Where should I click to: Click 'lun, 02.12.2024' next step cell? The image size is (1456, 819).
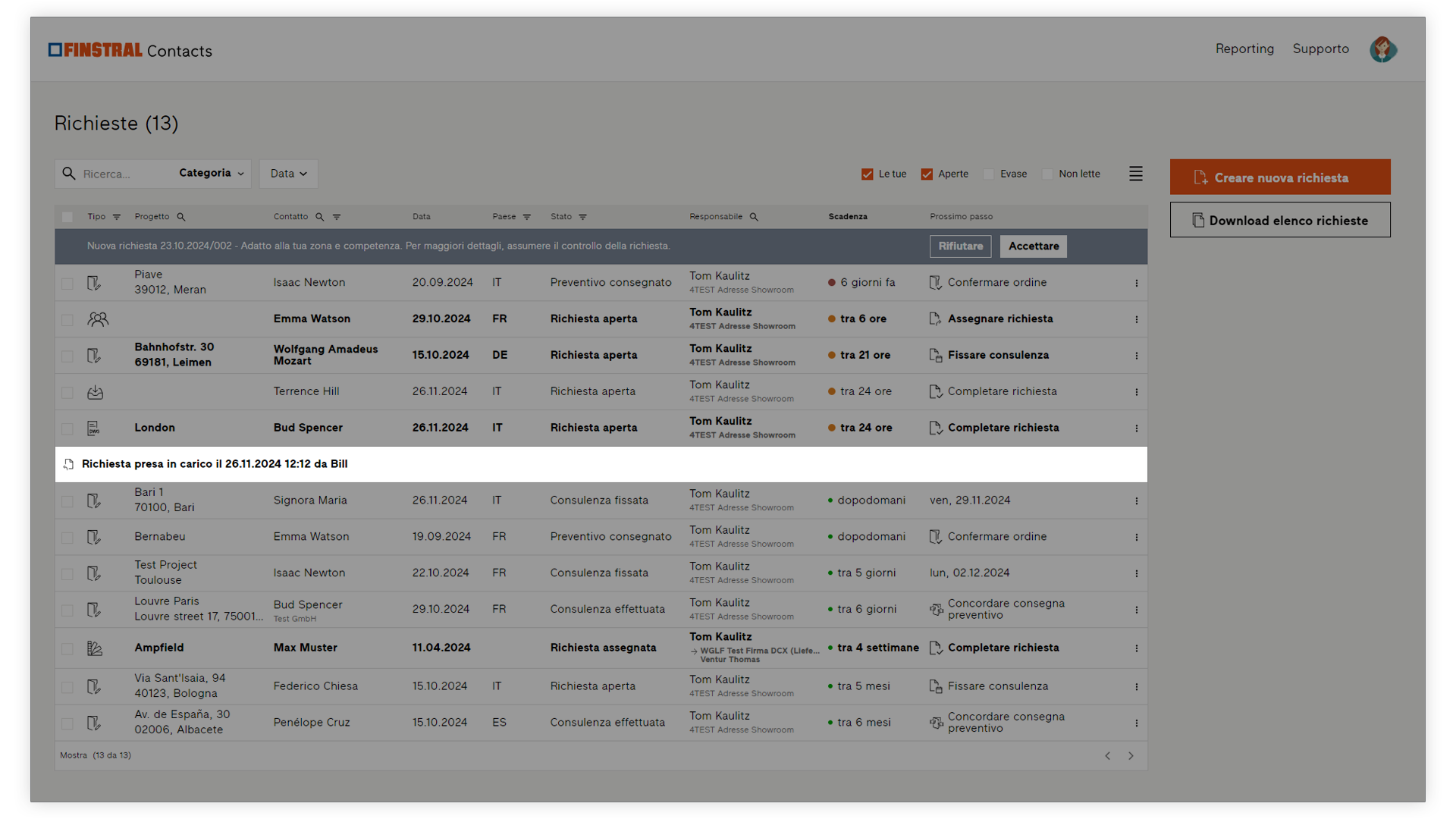coord(969,573)
